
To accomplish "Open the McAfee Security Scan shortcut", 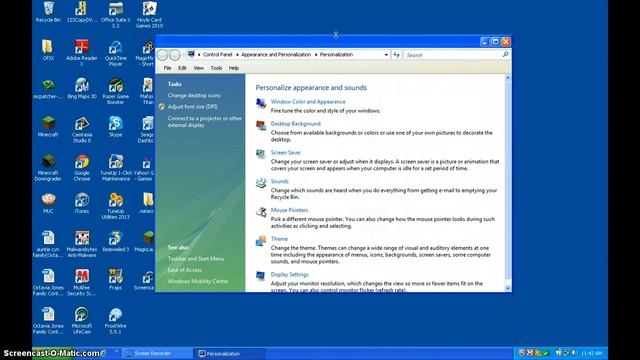I will tap(82, 282).
